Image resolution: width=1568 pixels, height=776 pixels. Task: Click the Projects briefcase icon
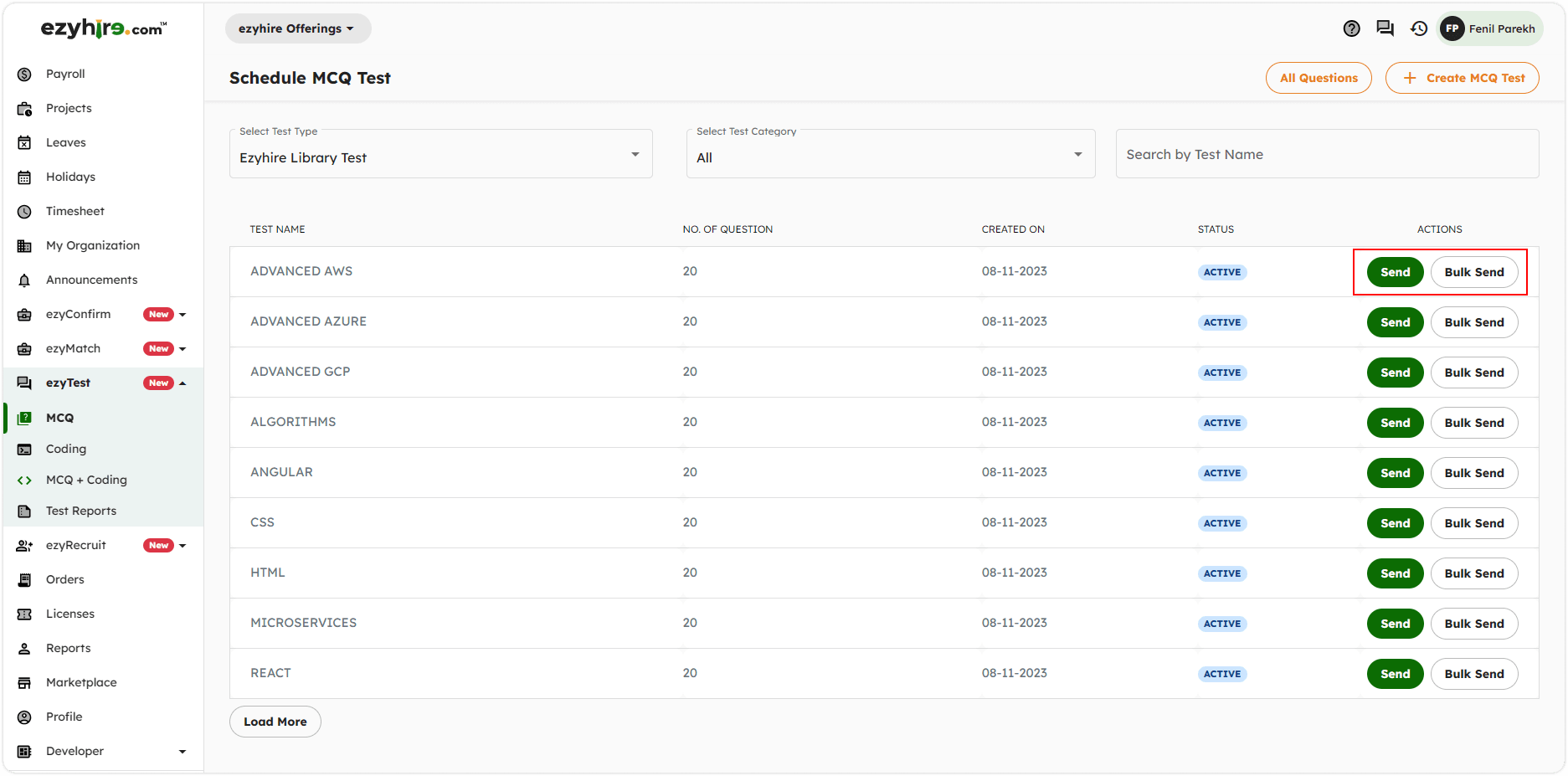point(24,109)
